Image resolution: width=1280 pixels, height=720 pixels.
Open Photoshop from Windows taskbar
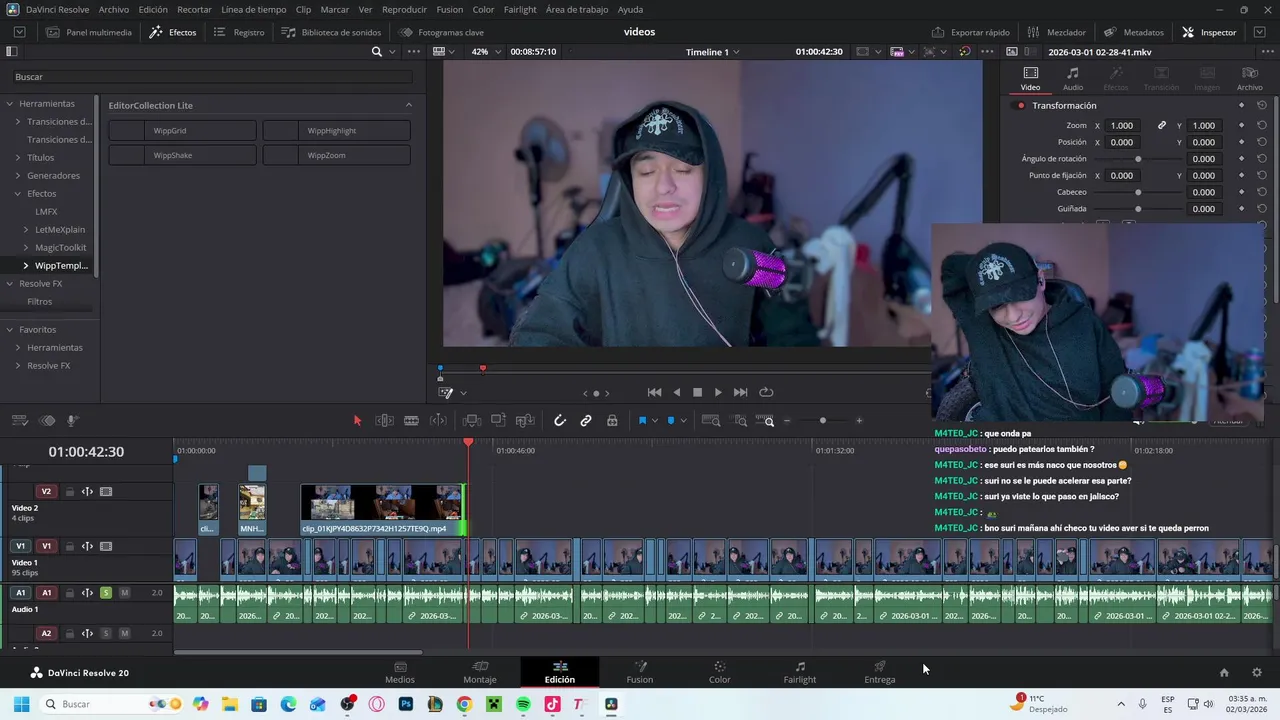(406, 704)
